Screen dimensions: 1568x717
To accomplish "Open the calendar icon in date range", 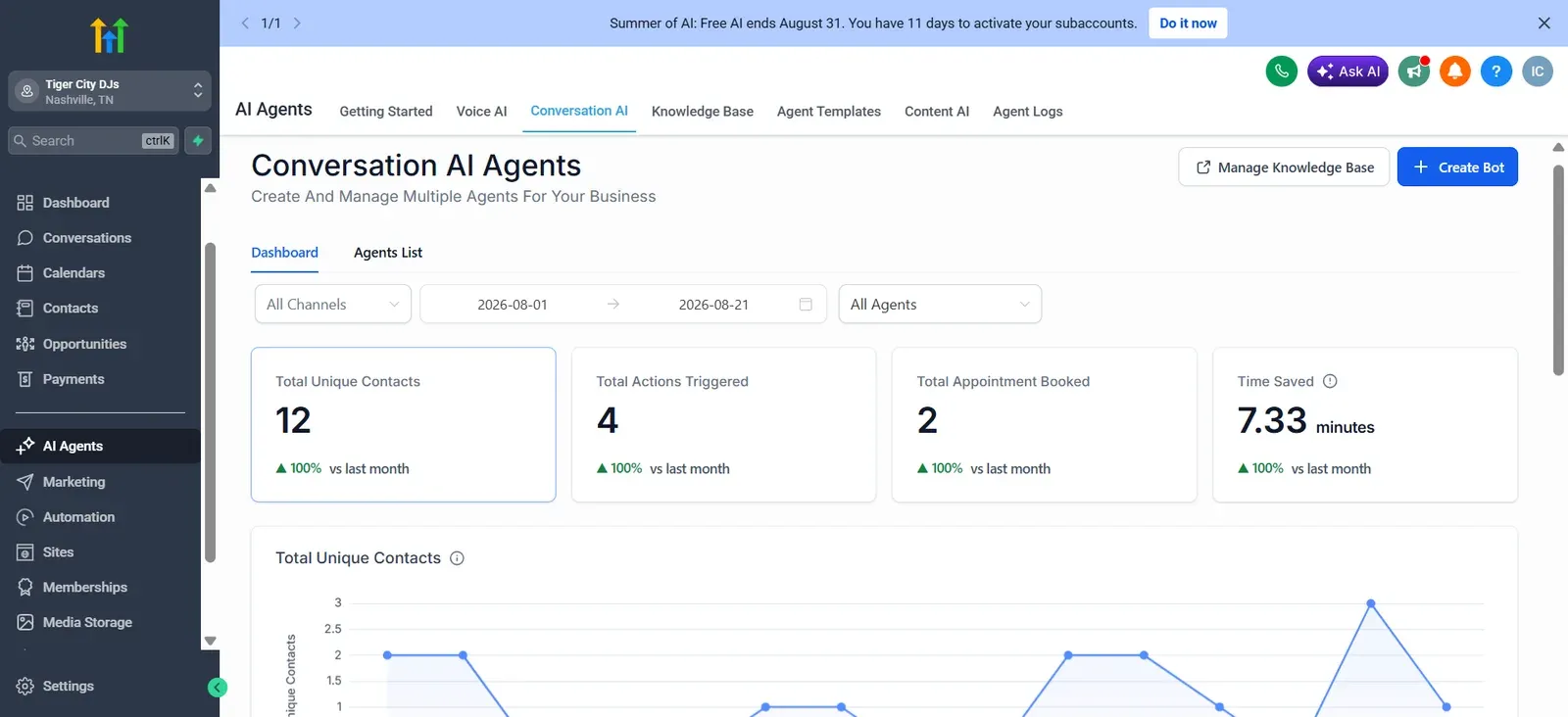I will [x=806, y=305].
